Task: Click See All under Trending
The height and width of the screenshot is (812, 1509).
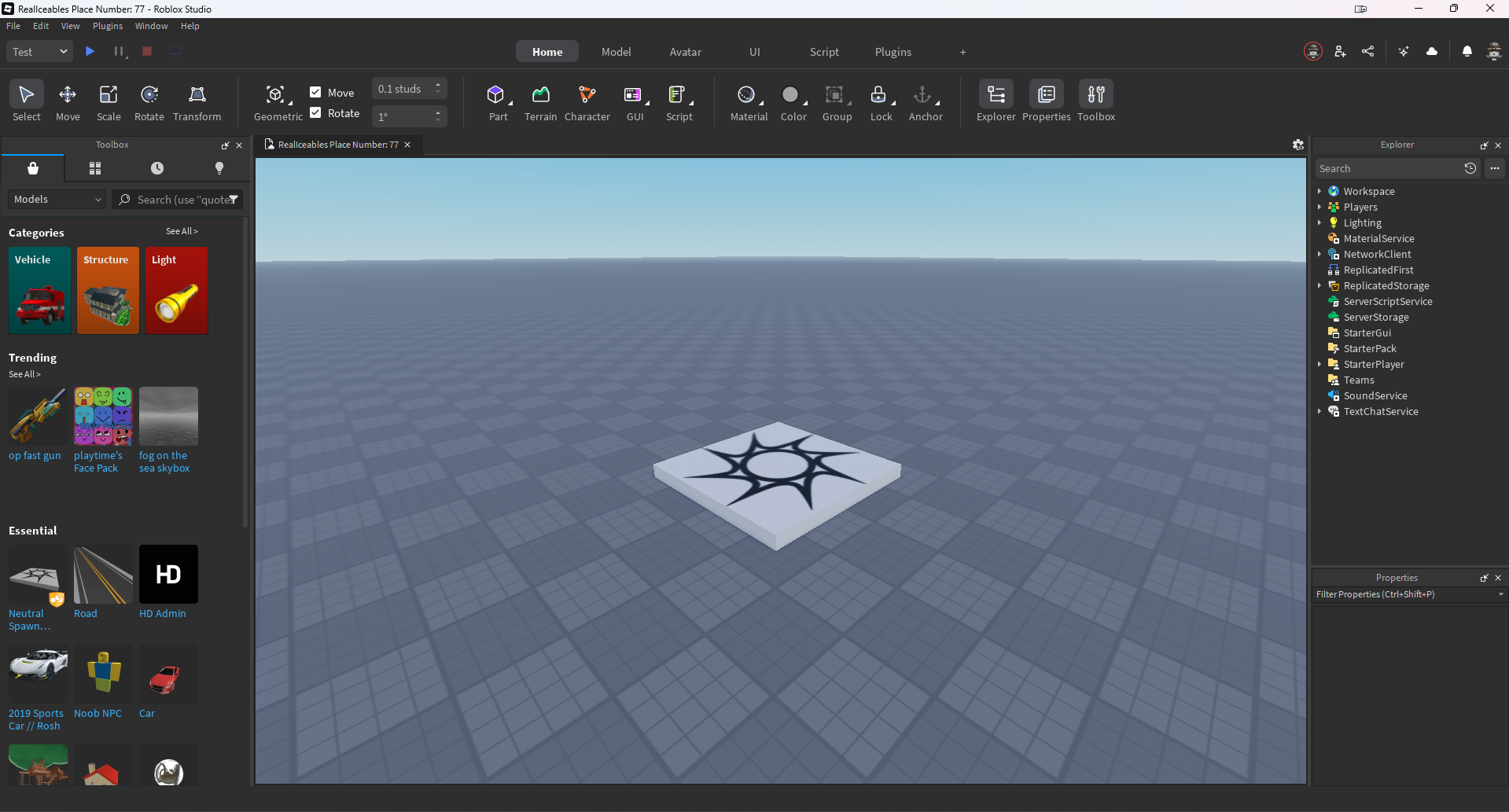Action: click(x=24, y=374)
